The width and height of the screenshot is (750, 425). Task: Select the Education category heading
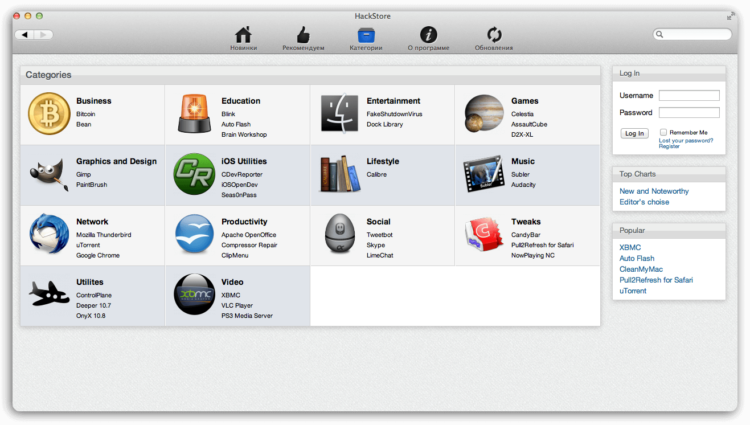click(241, 101)
